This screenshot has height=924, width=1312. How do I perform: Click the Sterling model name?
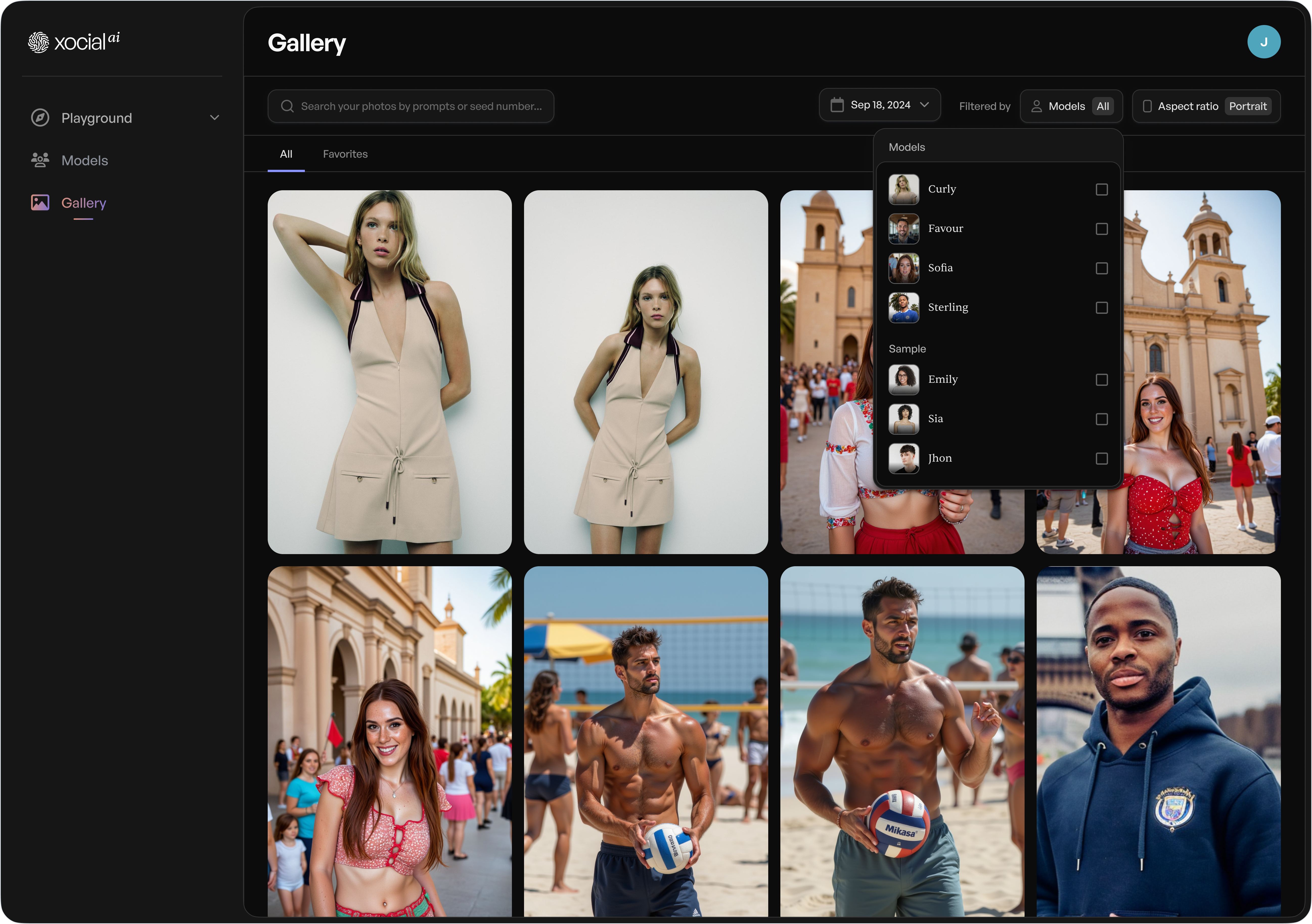(x=947, y=307)
